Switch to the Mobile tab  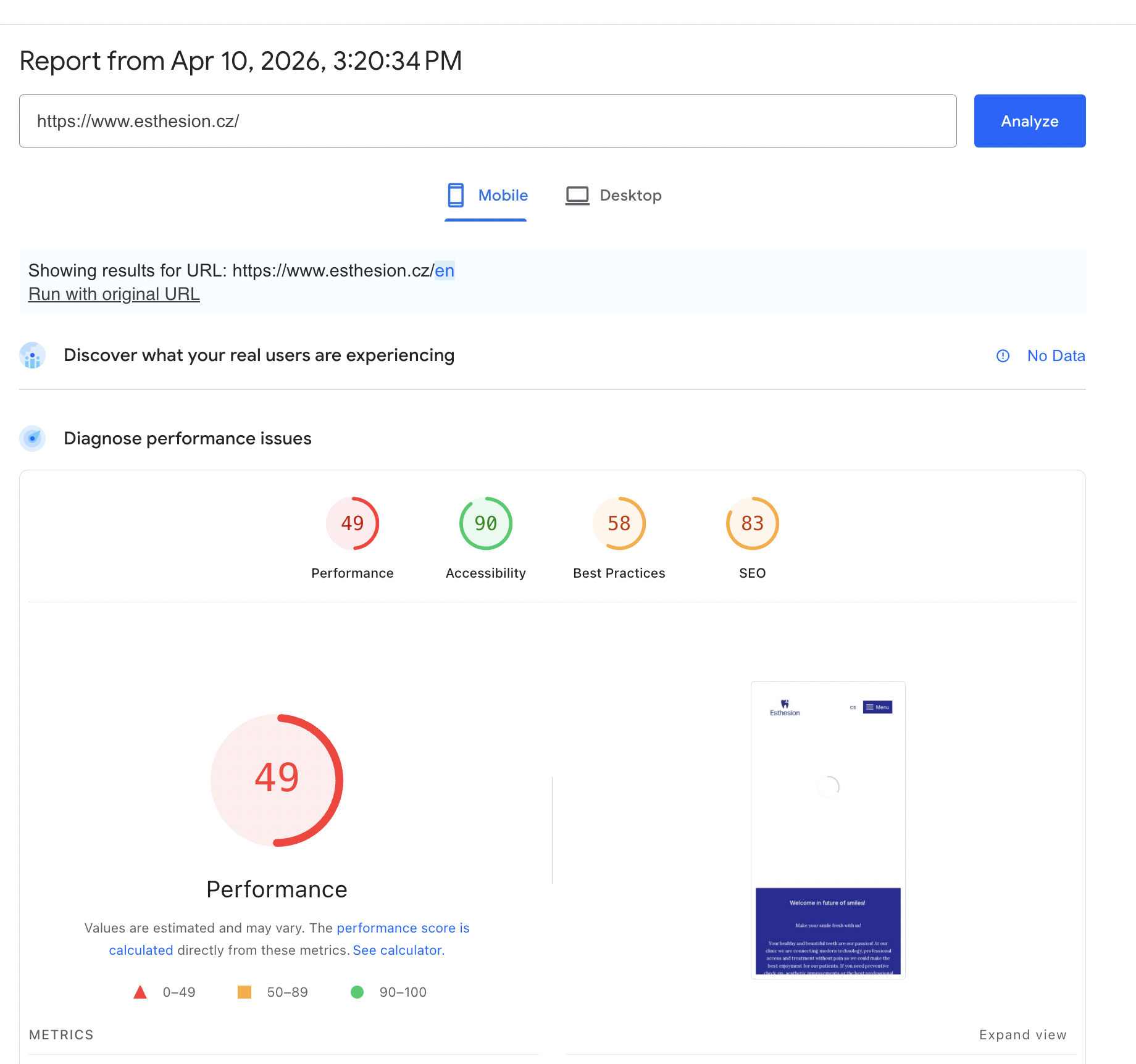click(x=487, y=196)
